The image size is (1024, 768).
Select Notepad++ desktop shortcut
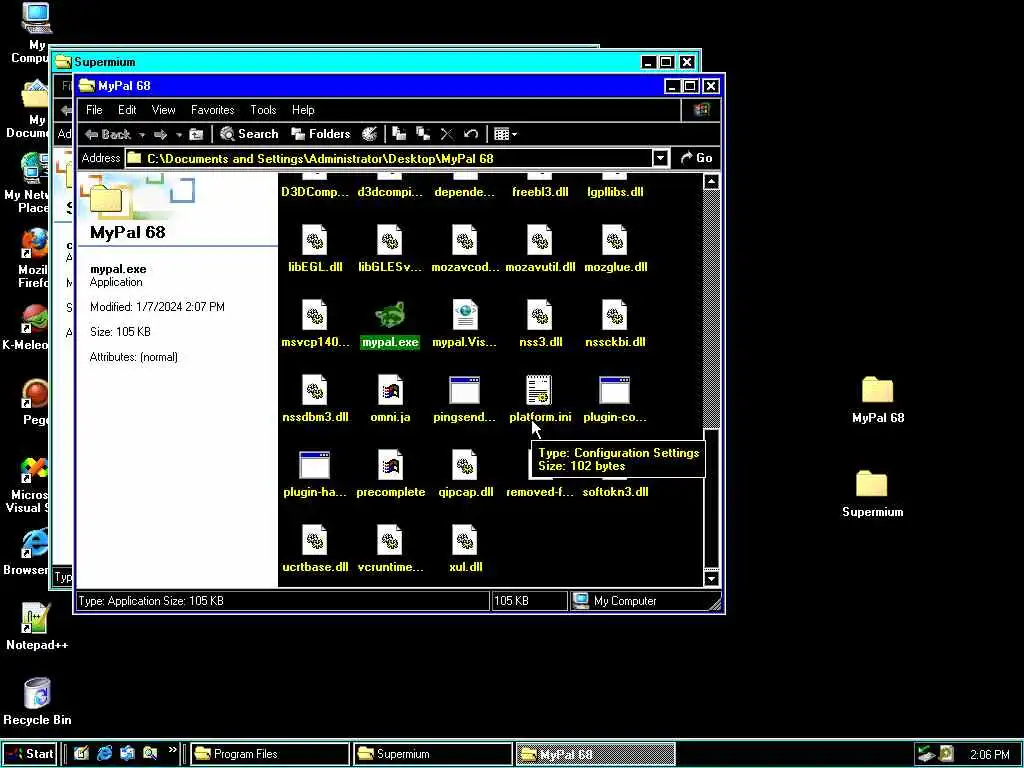(37, 626)
